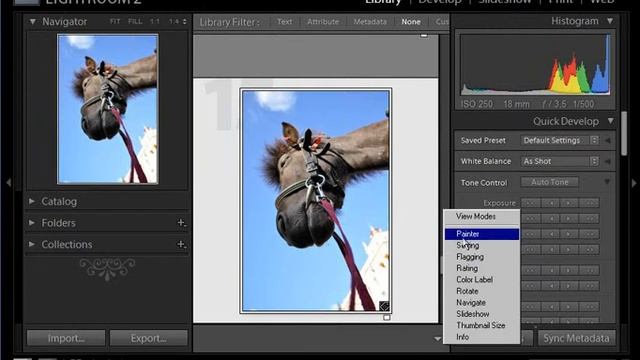Choose Rating in toolbar menu
Screen dimensions: 640x360
(482, 268)
